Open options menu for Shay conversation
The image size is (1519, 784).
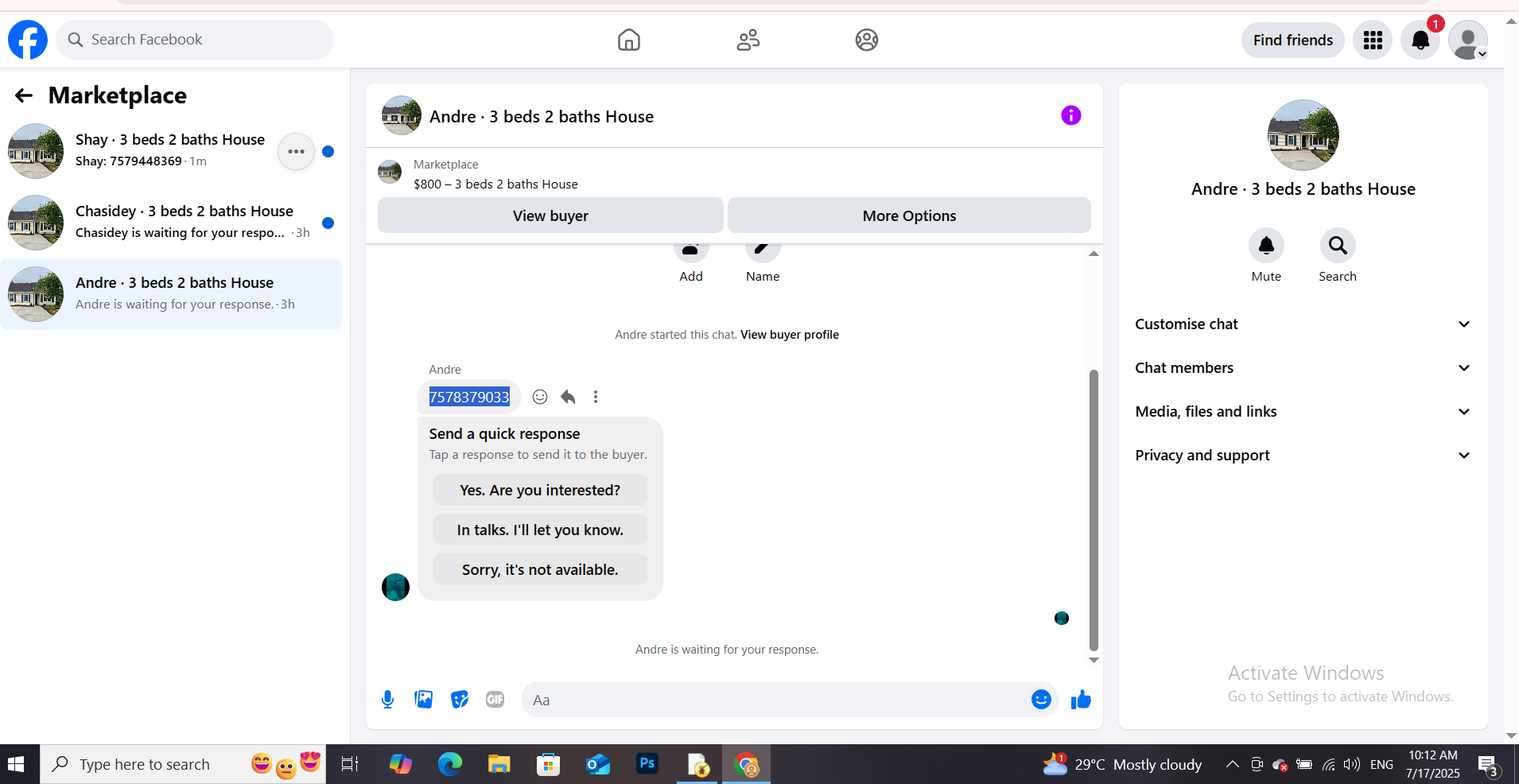(296, 151)
